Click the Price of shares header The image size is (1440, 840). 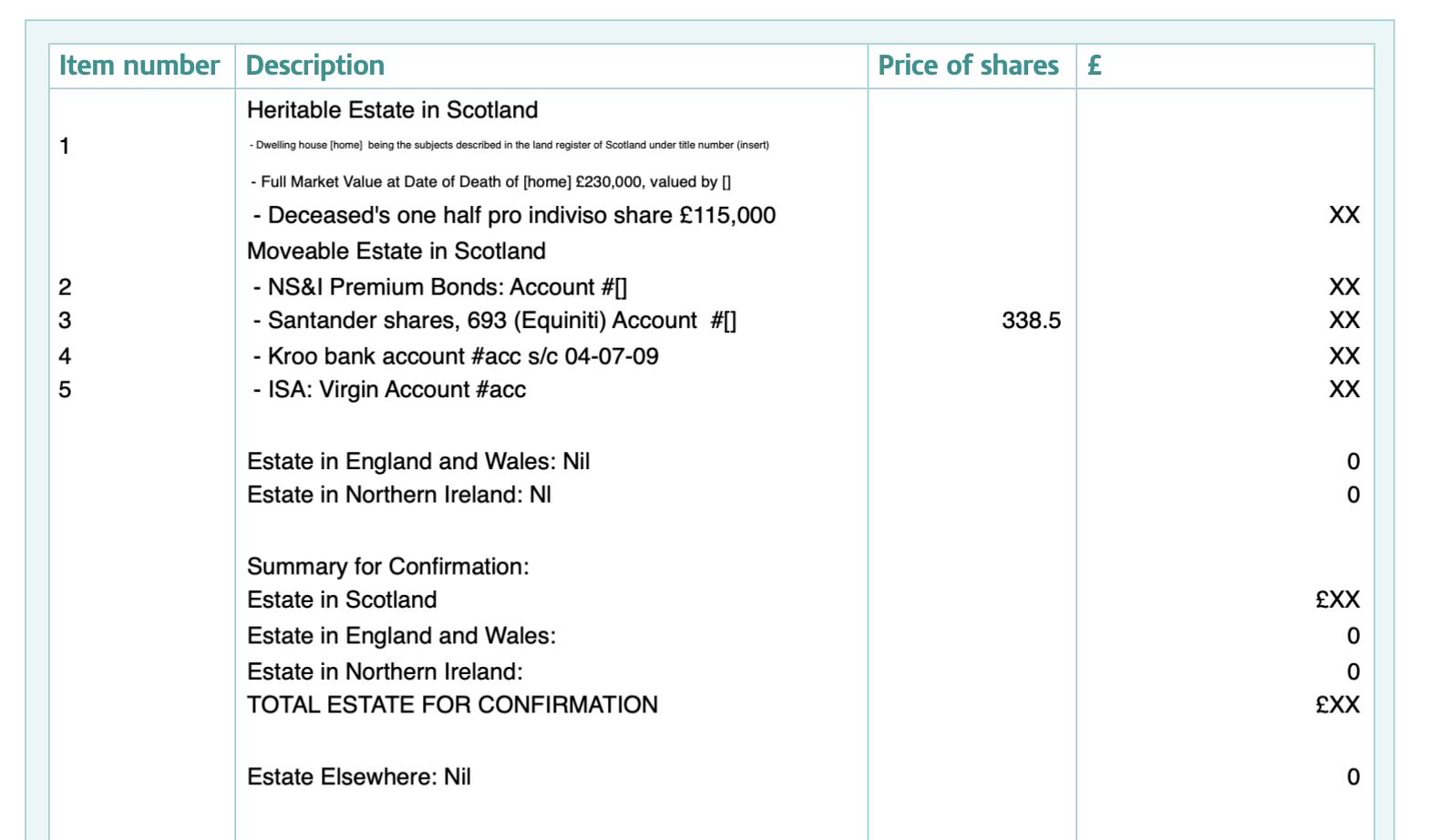(x=968, y=66)
